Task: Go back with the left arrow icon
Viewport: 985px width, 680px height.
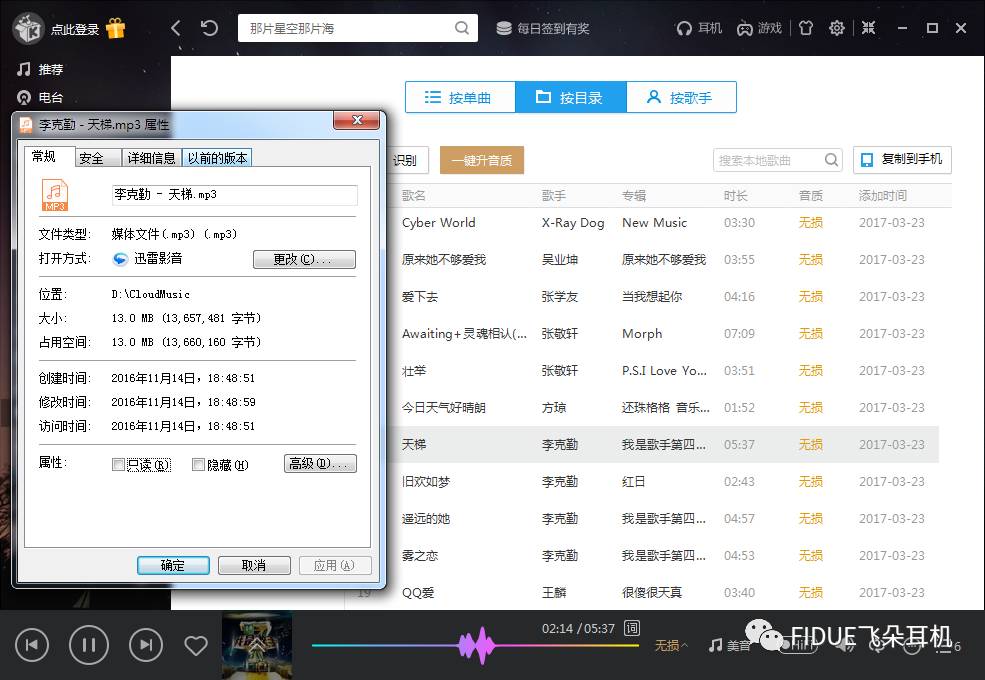Action: (175, 28)
